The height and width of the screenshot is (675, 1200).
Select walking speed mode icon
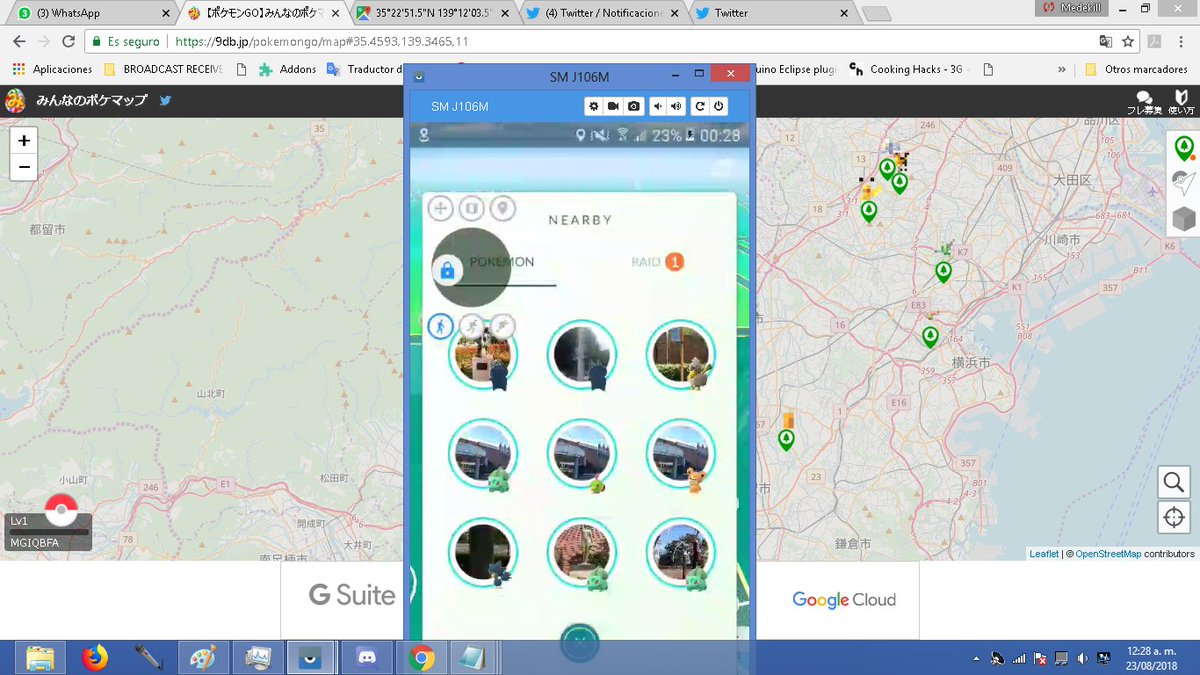point(440,326)
